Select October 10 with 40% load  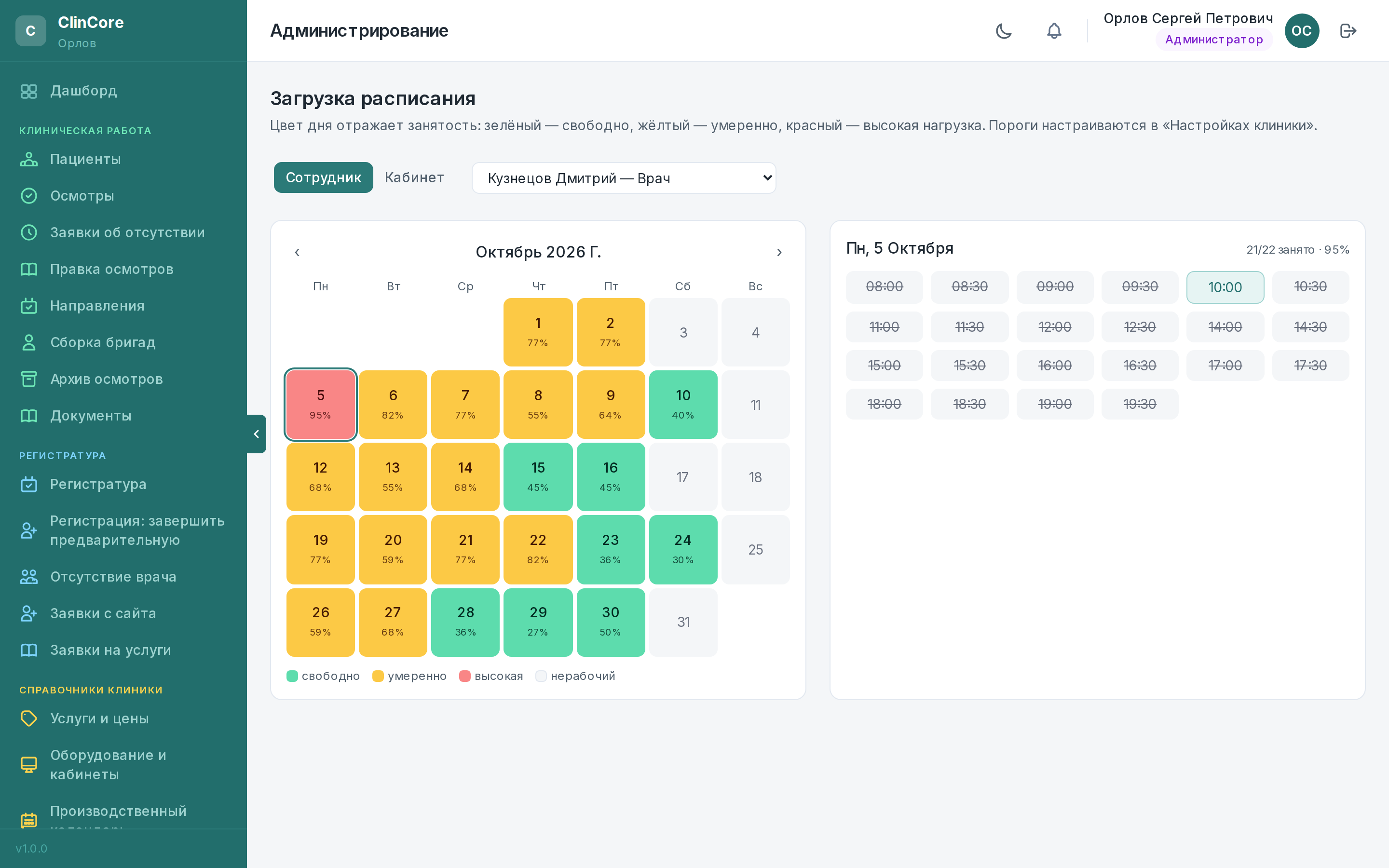point(683,405)
